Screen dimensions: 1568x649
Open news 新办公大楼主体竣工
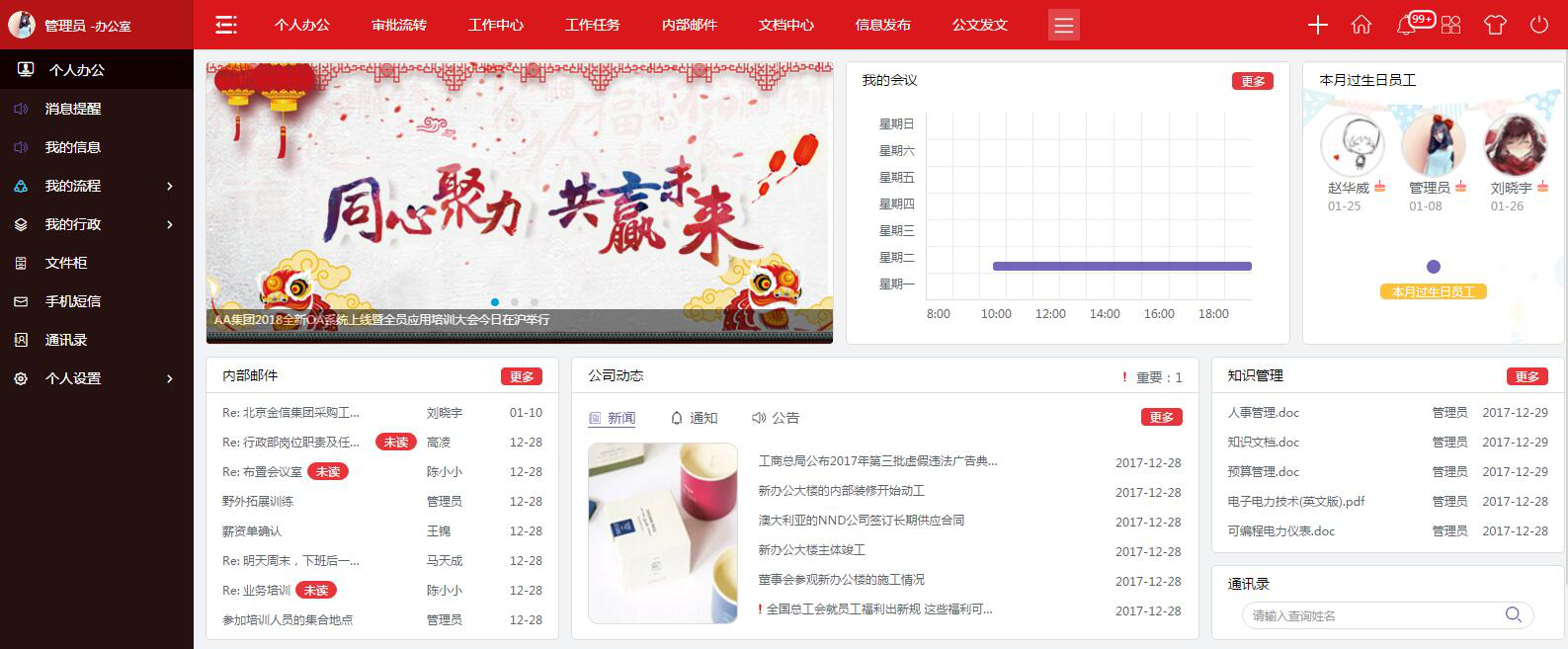click(x=812, y=550)
